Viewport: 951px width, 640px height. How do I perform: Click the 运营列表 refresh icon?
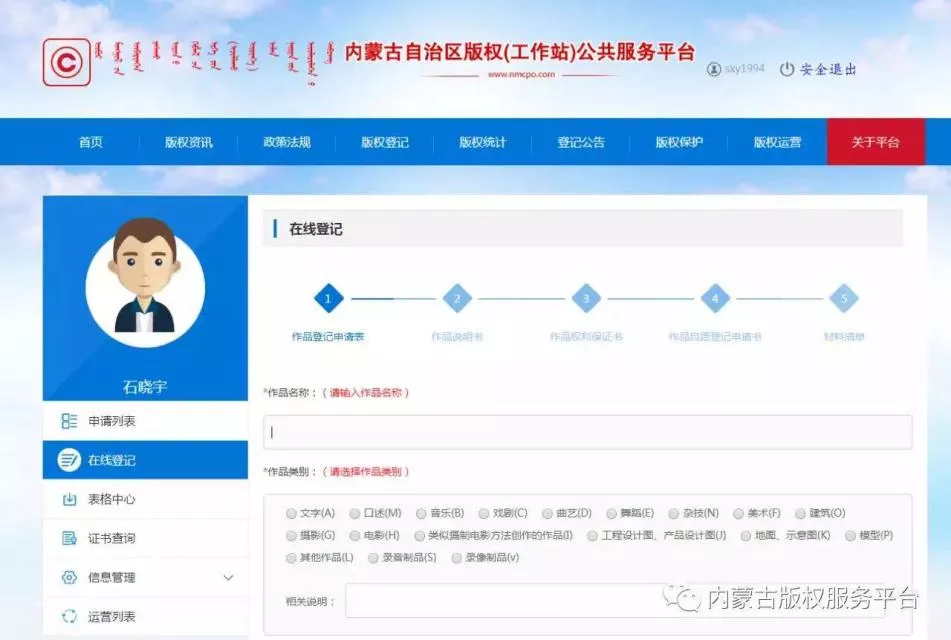click(x=69, y=616)
